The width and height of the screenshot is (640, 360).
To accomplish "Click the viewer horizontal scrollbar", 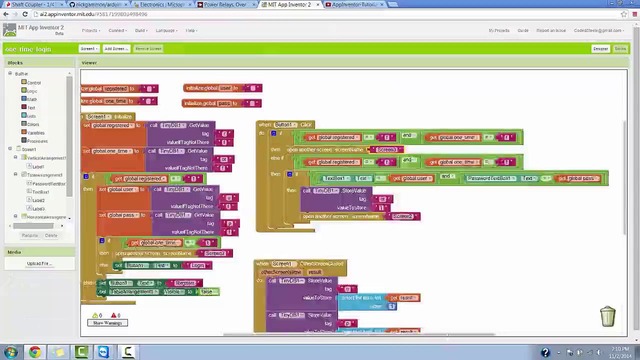I will [x=359, y=334].
